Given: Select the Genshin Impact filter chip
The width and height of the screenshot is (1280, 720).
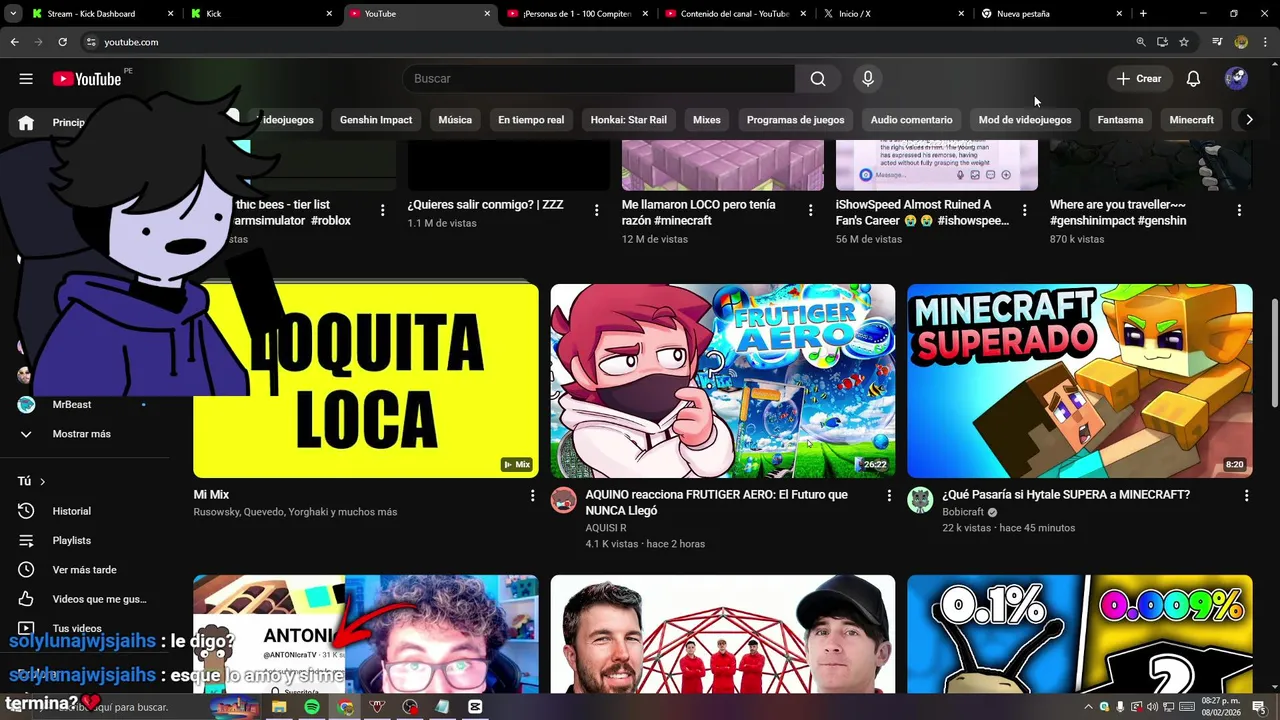Looking at the screenshot, I should 376,120.
